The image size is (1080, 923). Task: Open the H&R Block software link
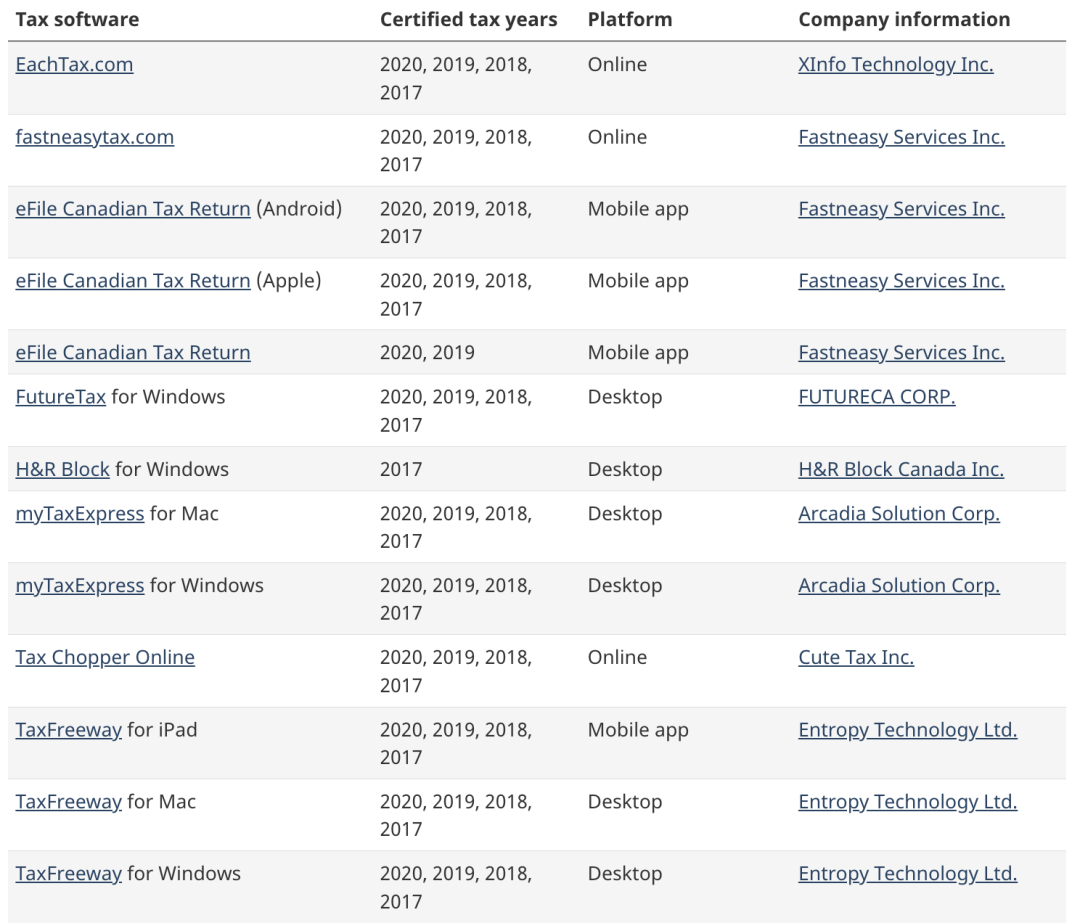[x=62, y=469]
